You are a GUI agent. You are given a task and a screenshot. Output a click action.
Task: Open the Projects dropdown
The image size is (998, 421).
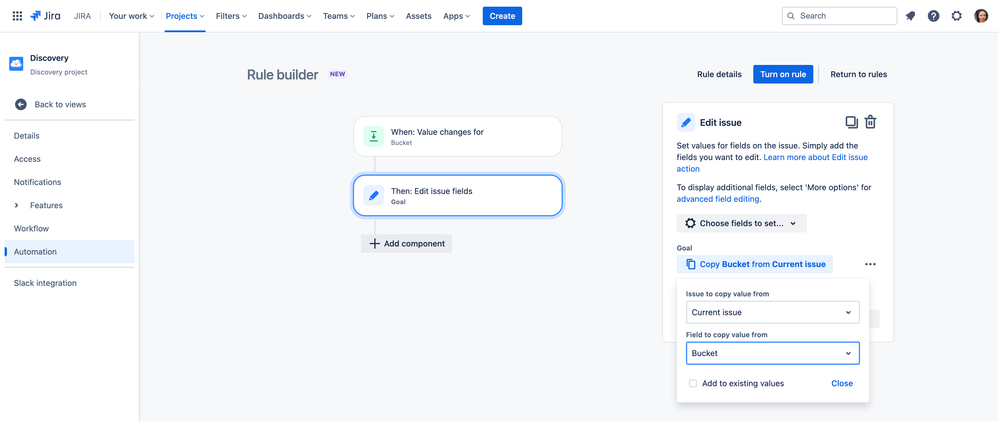click(x=185, y=16)
